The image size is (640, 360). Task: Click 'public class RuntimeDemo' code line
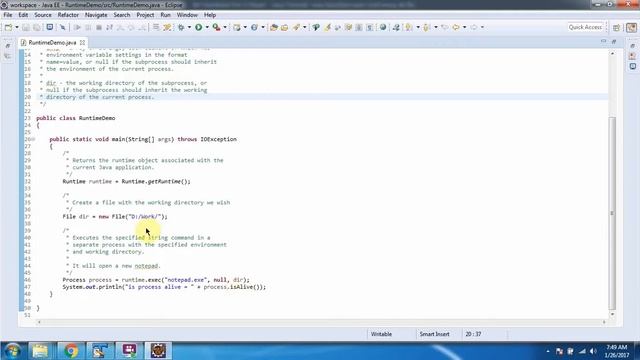click(76, 118)
